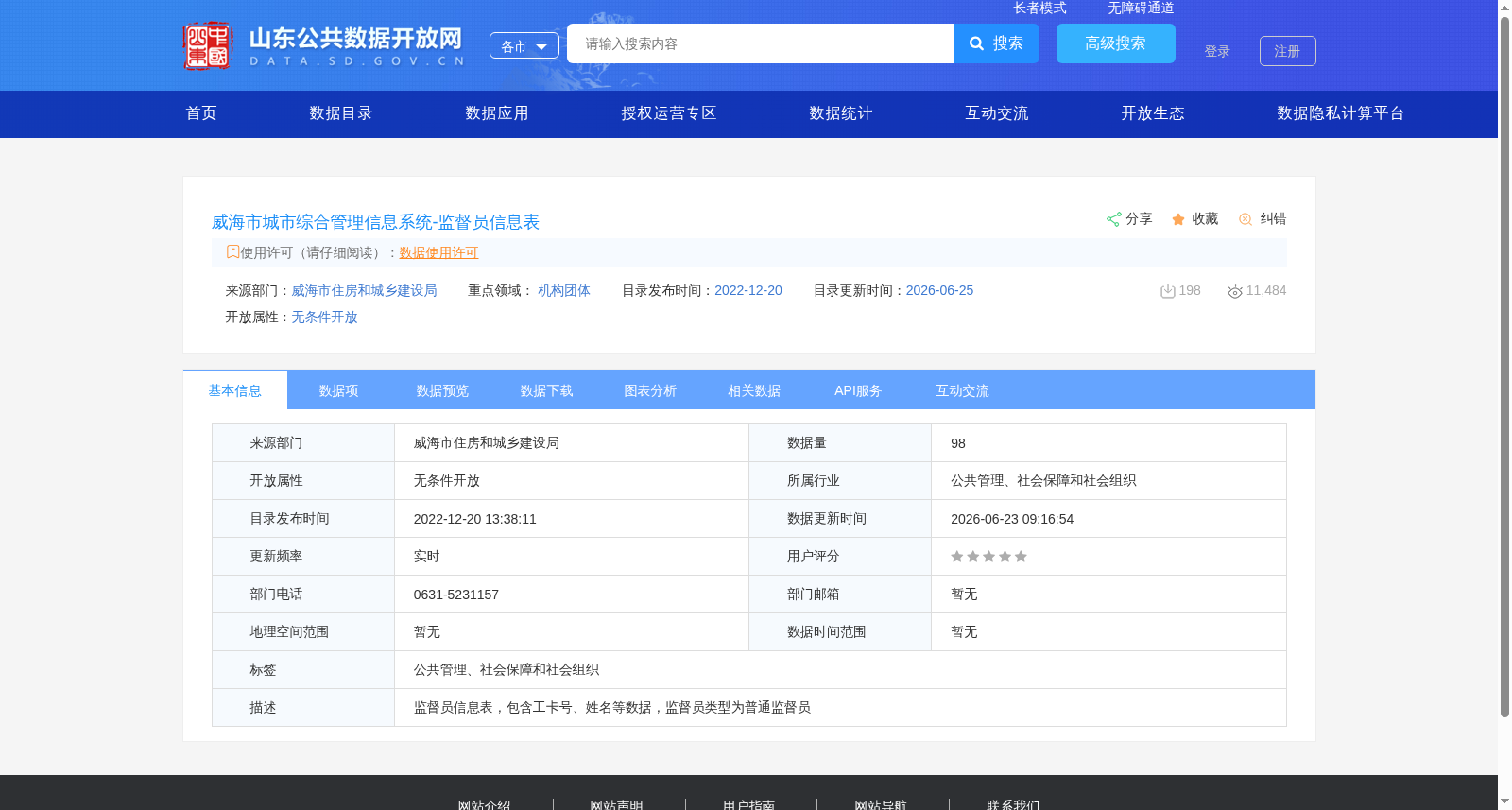The width and height of the screenshot is (1512, 810).
Task: Click the 联系我们 footer link
Action: [1013, 804]
